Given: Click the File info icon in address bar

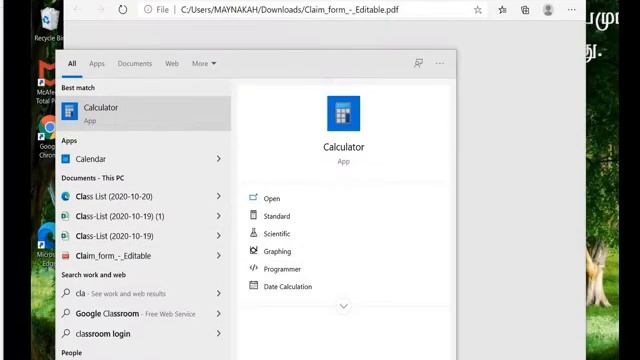Looking at the screenshot, I should (148, 9).
